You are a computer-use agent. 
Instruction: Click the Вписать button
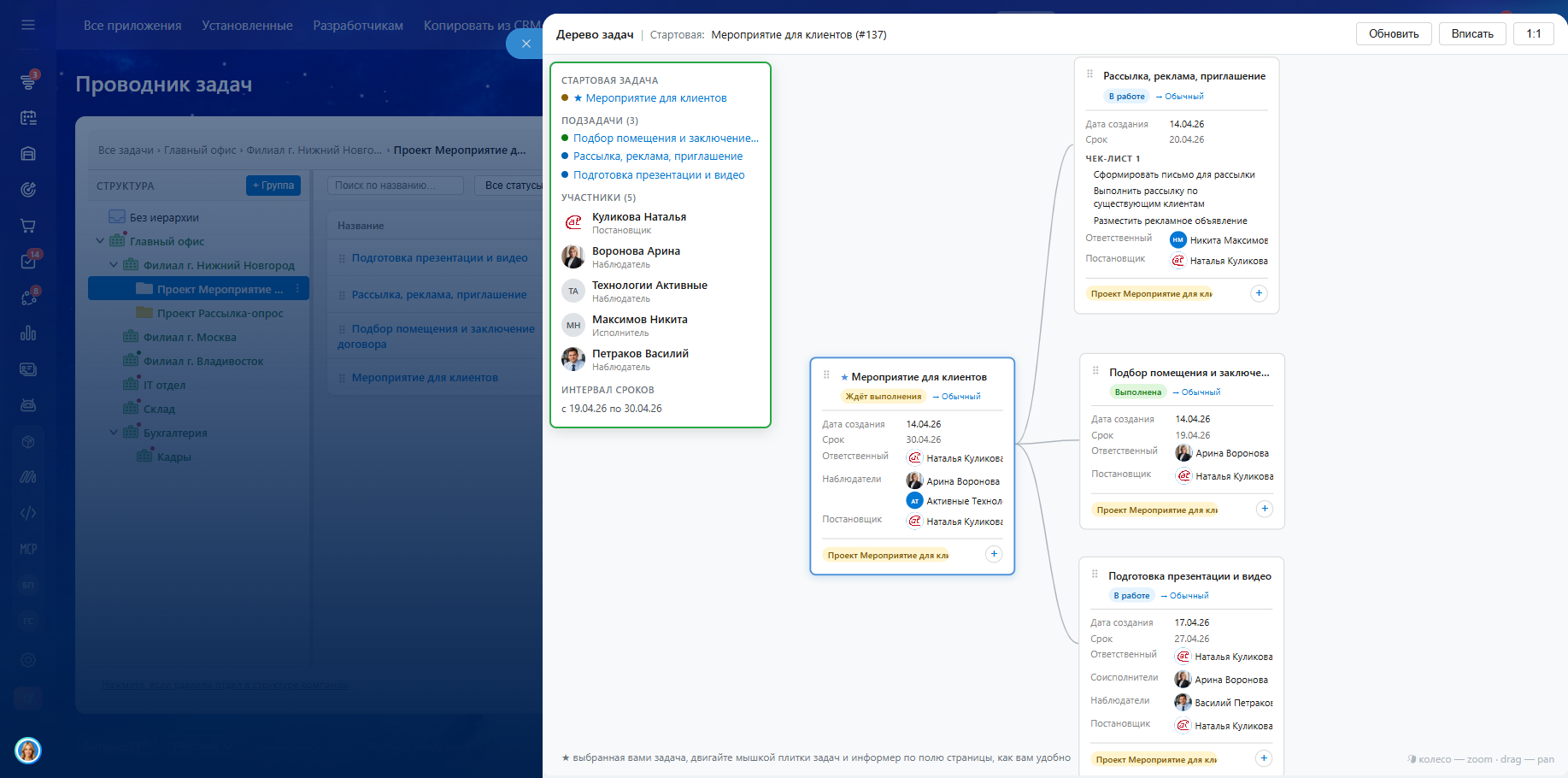1472,34
